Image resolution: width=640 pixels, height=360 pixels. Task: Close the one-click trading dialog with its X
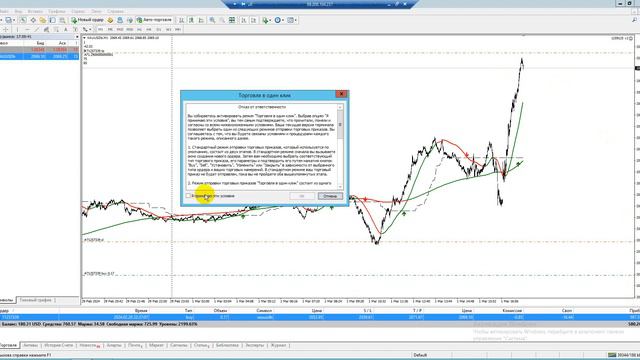(341, 94)
